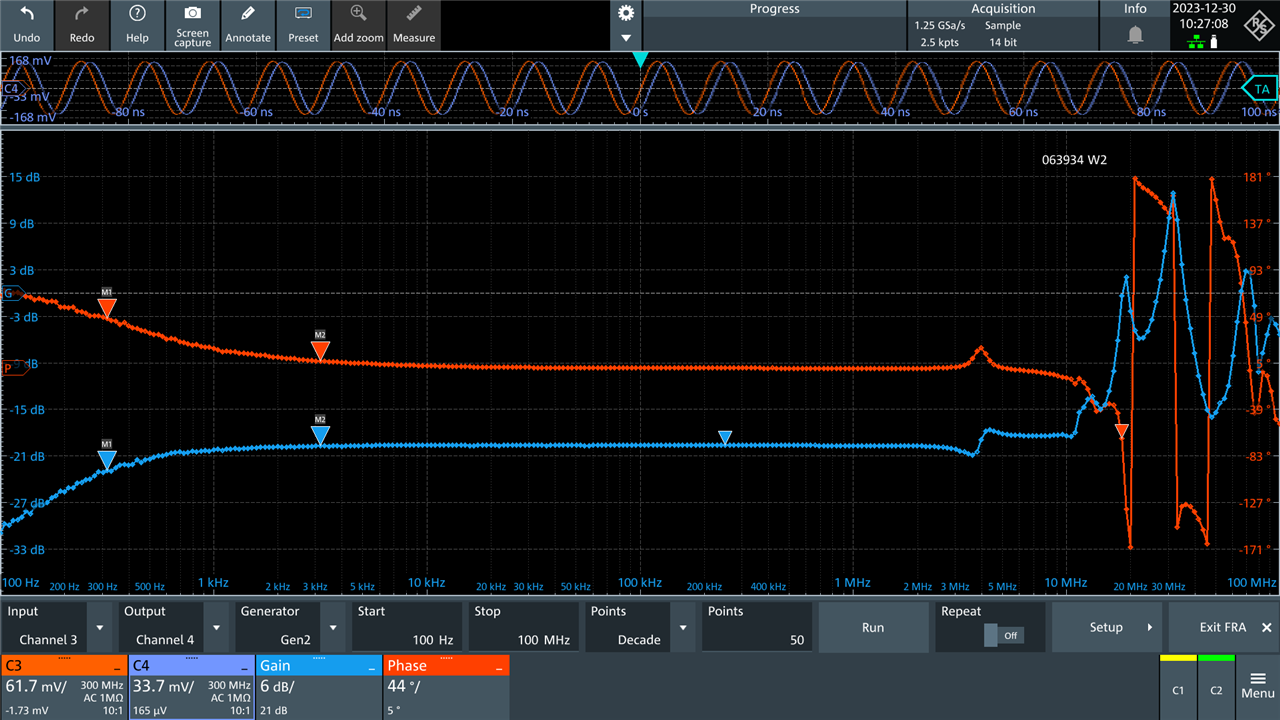Click the notification bell icon
Screen dimensions: 1280x720
tap(1135, 34)
